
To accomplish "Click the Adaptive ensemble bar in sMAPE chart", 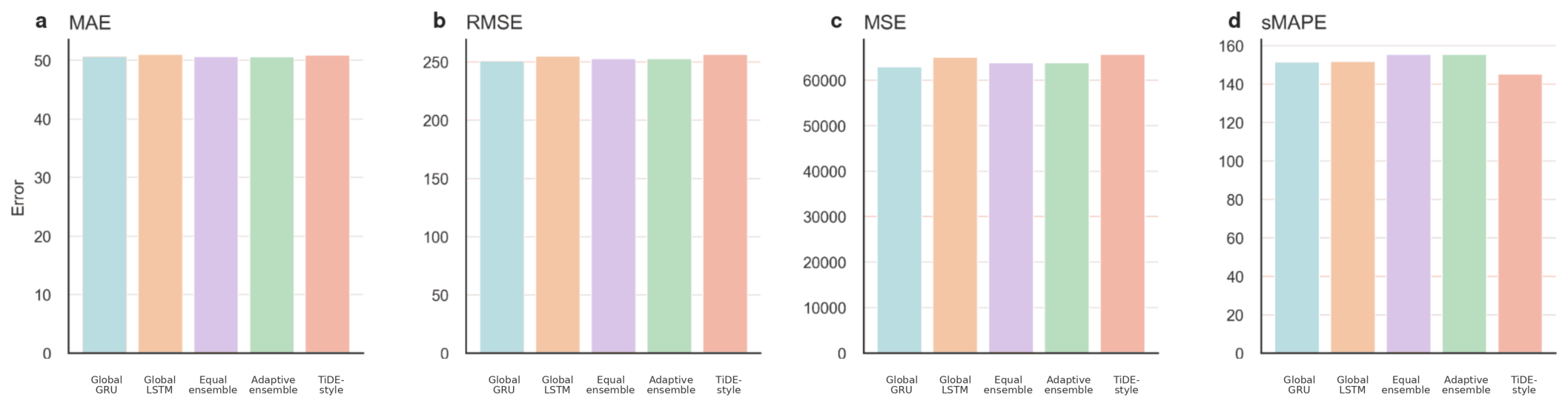I will point(1464,204).
